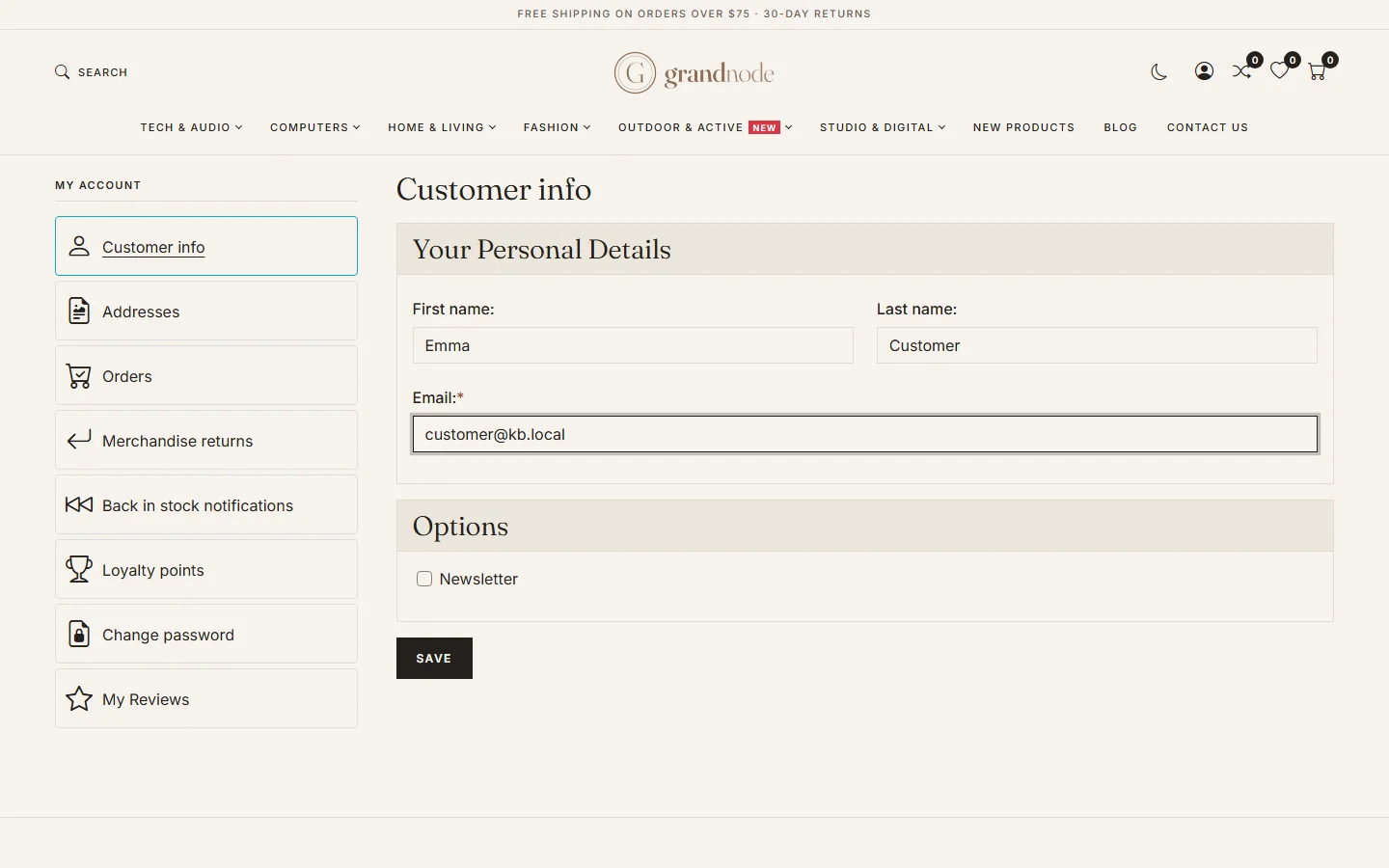
Task: Click the Customer info person icon
Action: click(79, 246)
